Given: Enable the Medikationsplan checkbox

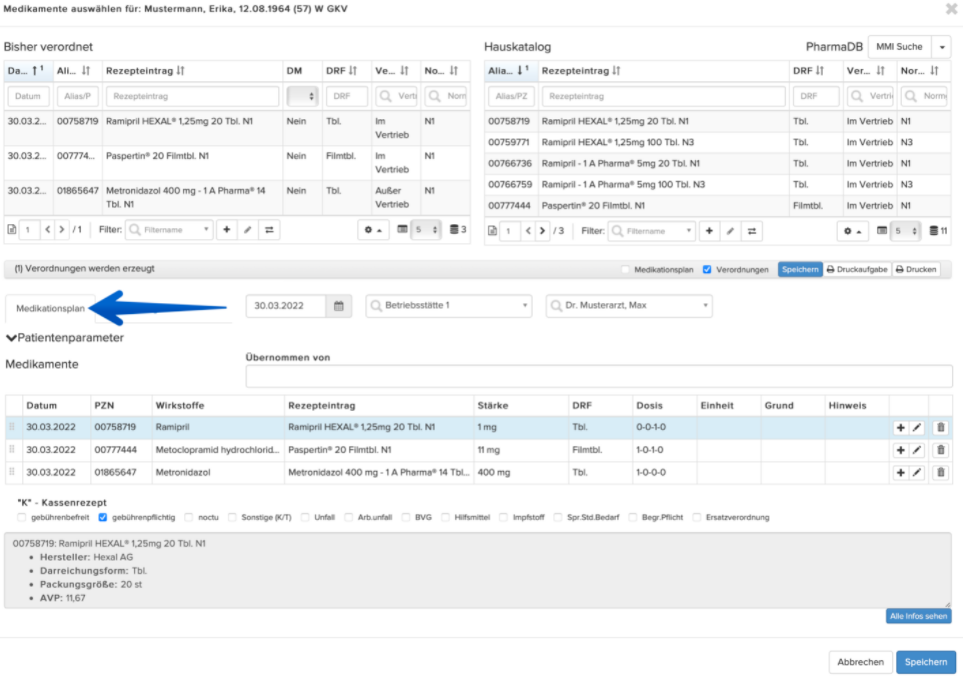Looking at the screenshot, I should point(625,270).
